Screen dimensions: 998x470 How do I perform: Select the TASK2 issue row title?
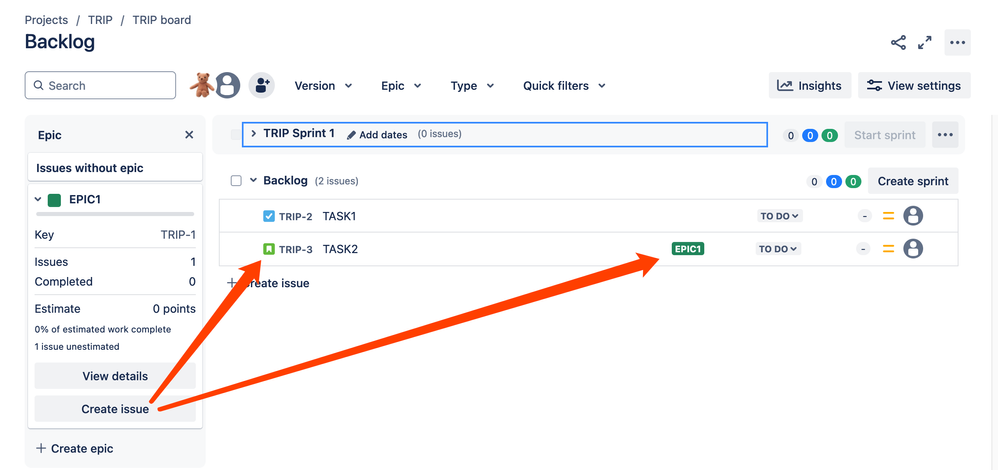pyautogui.click(x=341, y=248)
